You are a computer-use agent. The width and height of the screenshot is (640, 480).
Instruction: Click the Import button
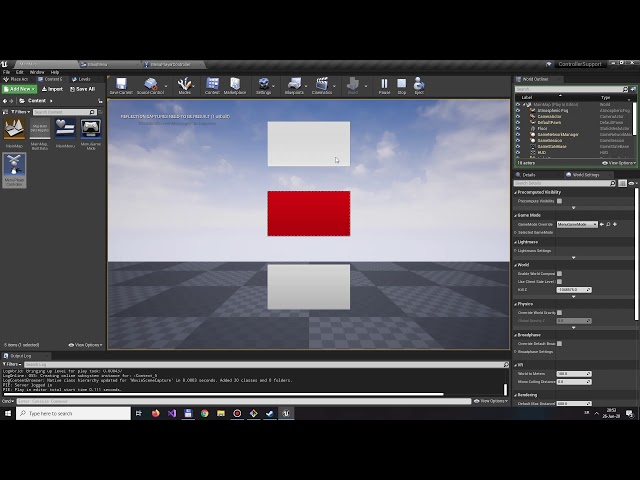52,89
